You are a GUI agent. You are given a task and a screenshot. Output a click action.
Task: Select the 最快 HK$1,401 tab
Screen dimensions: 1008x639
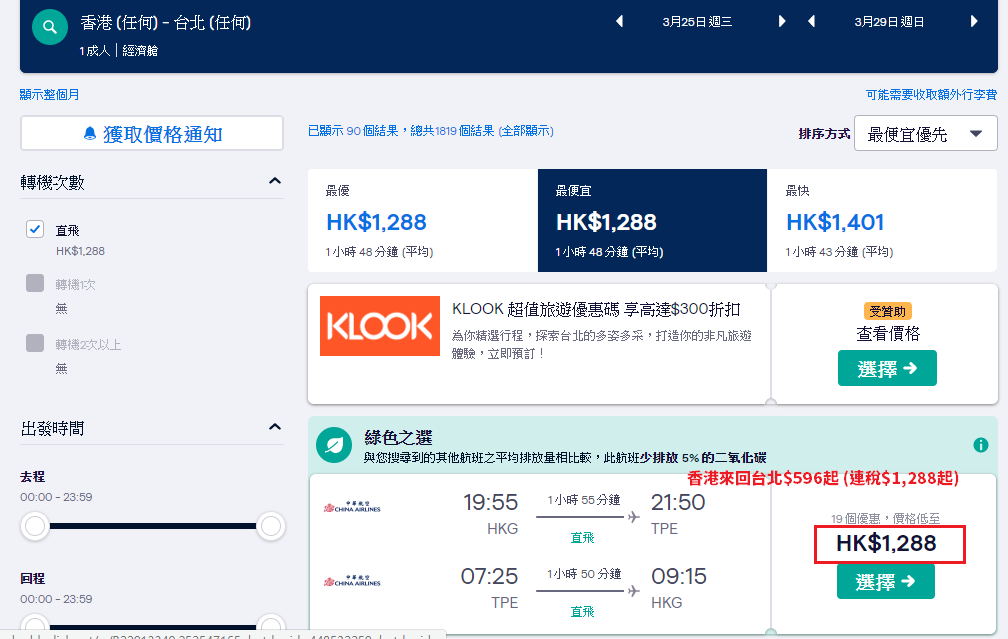(882, 220)
